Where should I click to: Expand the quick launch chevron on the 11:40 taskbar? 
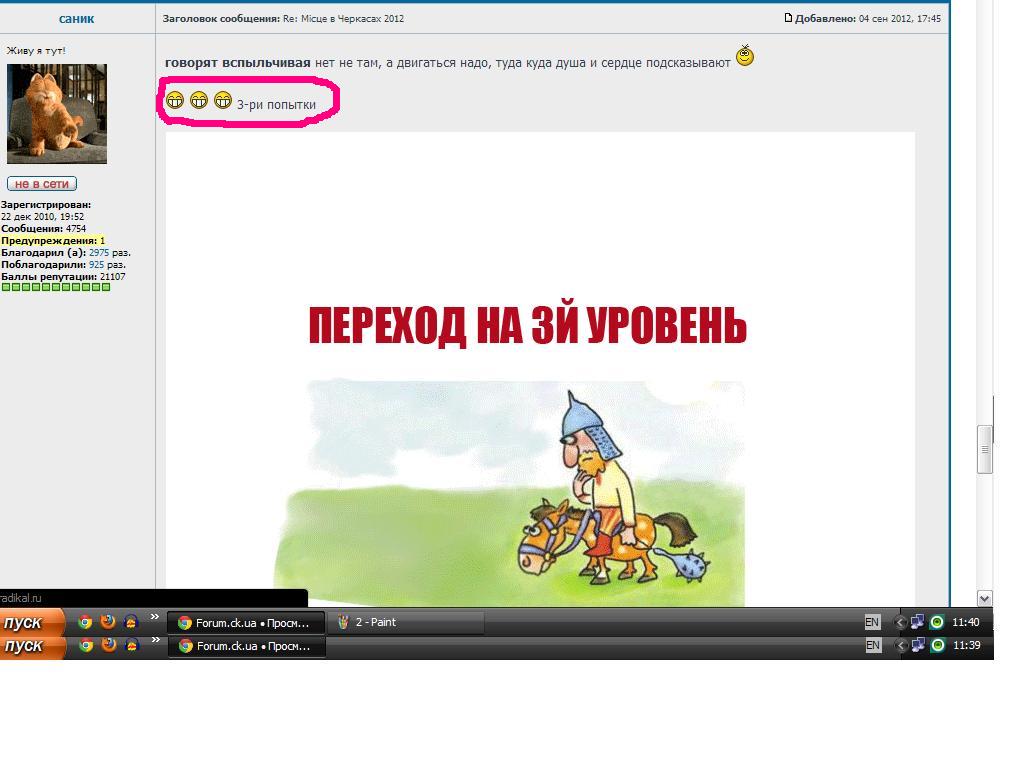point(155,616)
